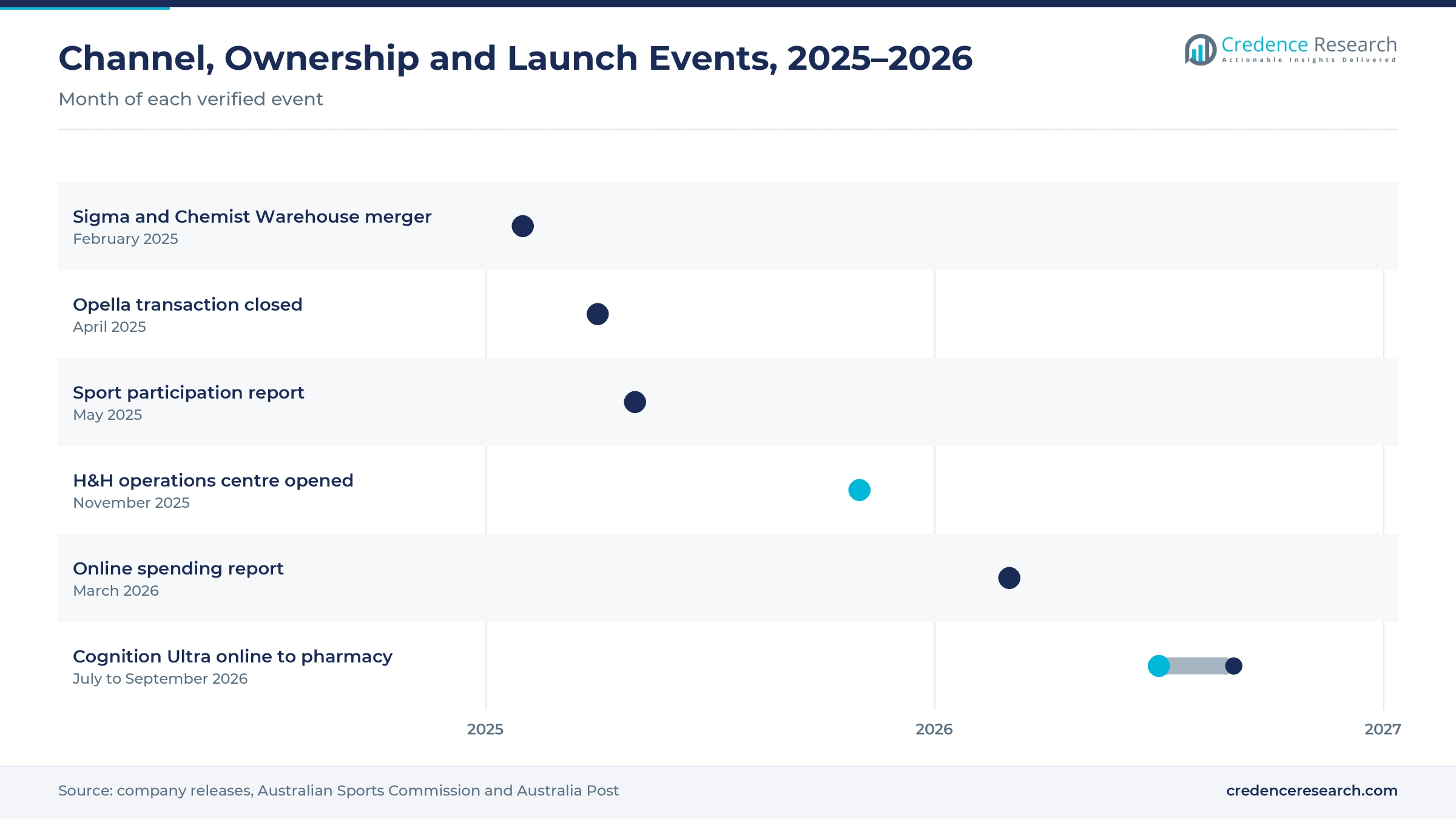
Task: Click the "July to September 2026" text
Action: 160,679
